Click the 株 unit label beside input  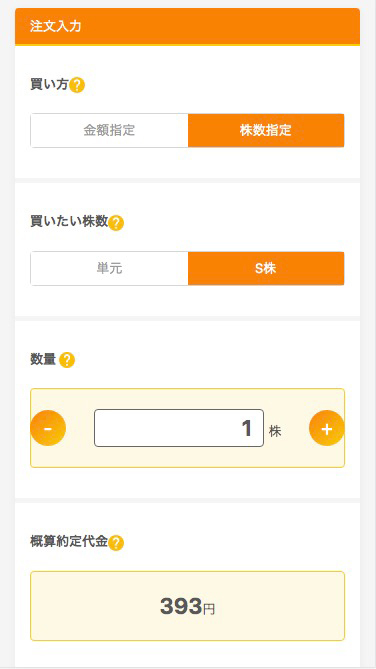click(x=275, y=431)
